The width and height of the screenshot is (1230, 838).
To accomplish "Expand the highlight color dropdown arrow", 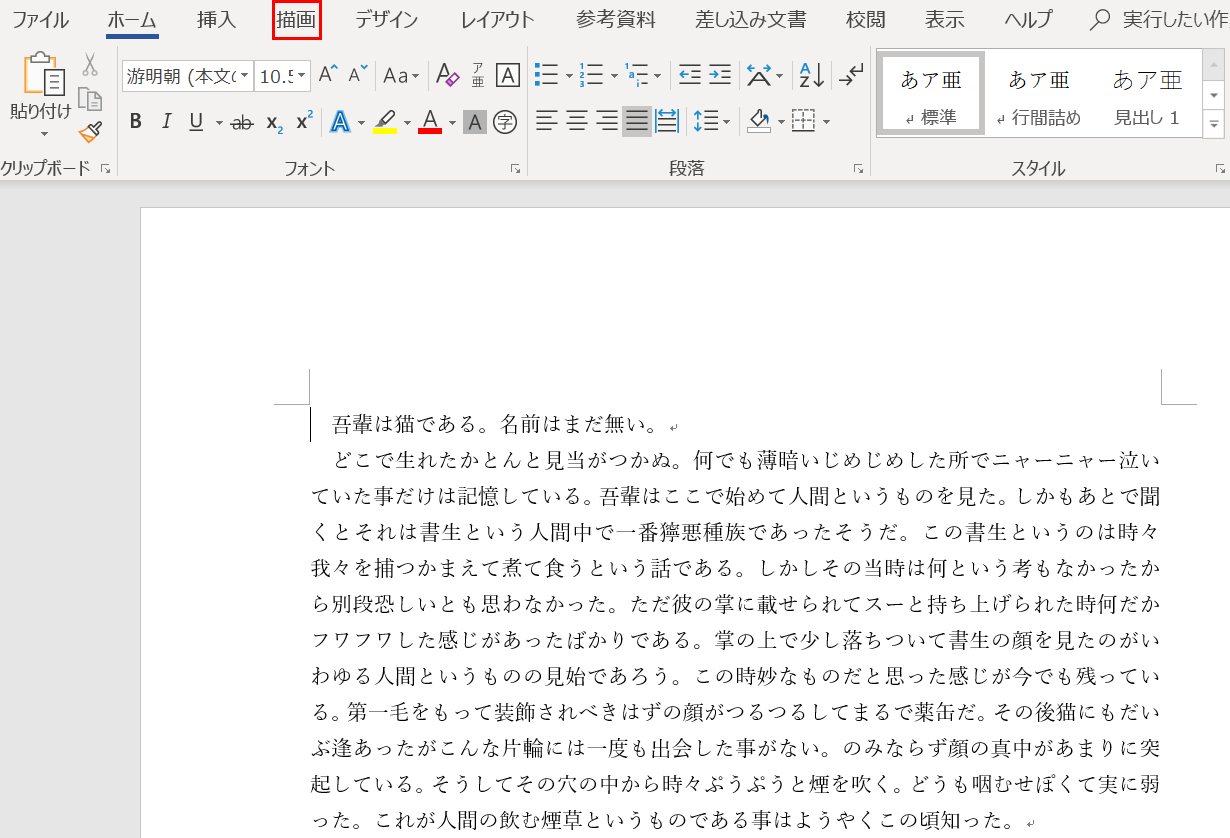I will [x=407, y=123].
